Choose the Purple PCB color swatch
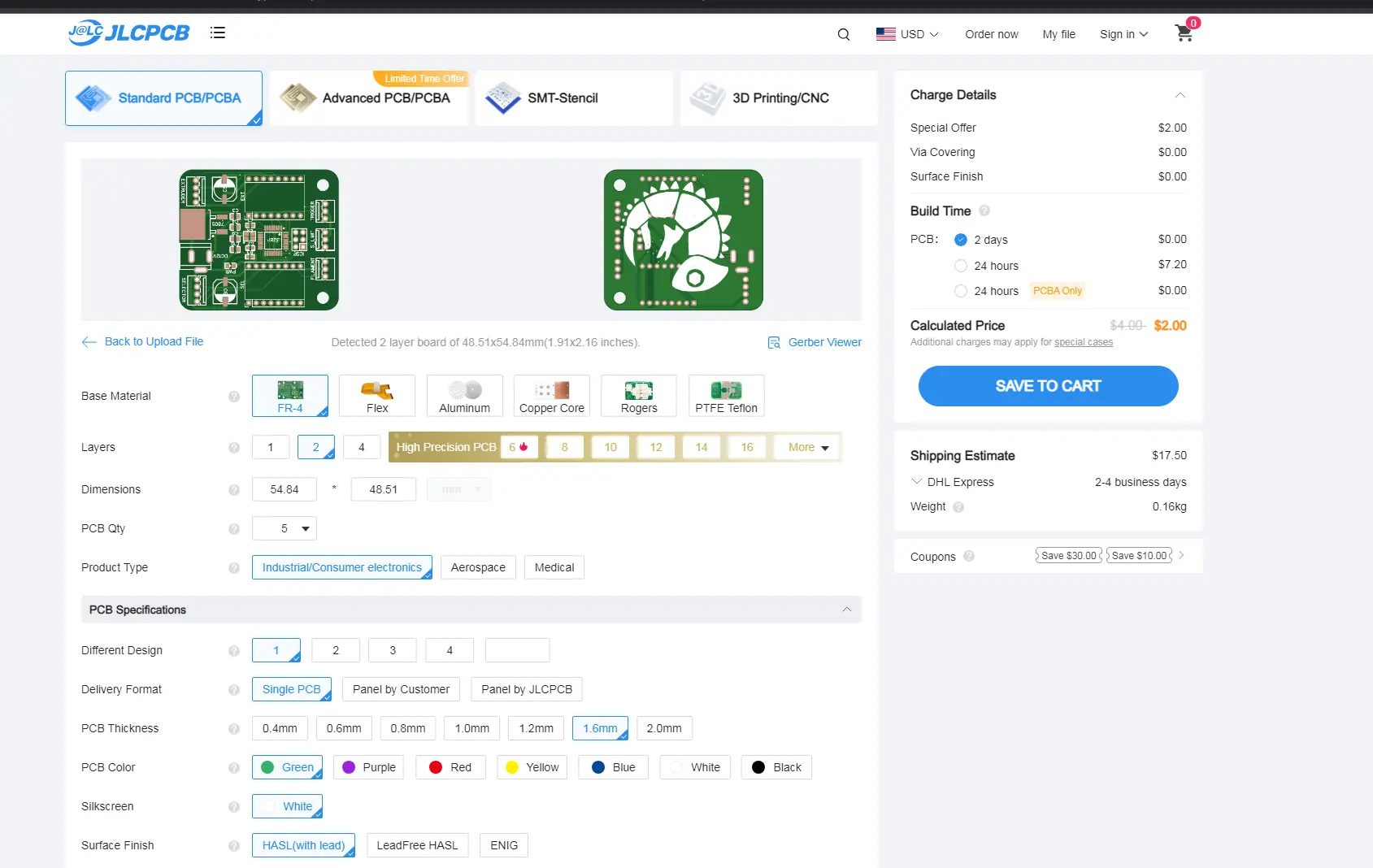Image resolution: width=1373 pixels, height=868 pixels. [369, 767]
